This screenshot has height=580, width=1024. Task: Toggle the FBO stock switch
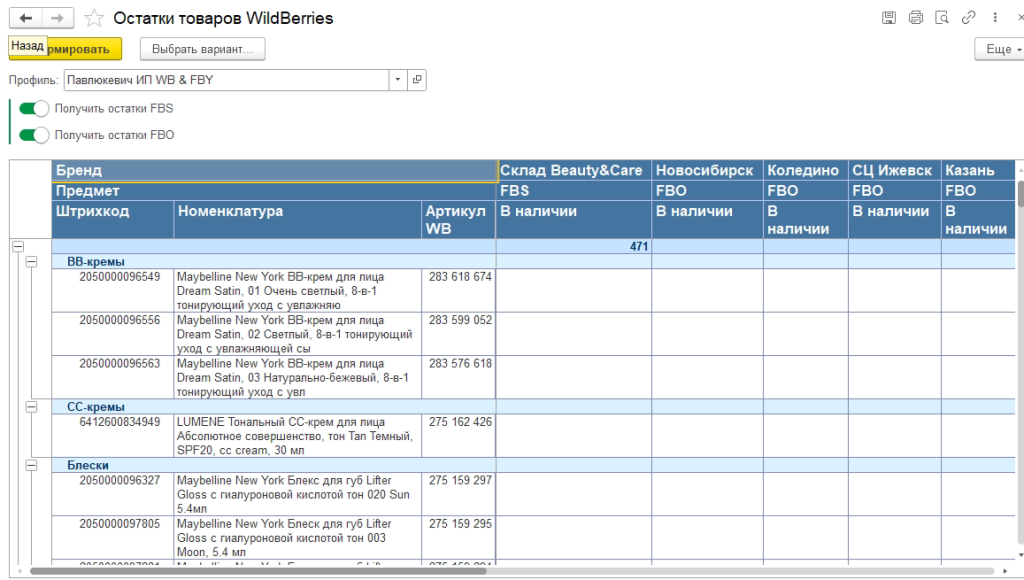[x=34, y=135]
